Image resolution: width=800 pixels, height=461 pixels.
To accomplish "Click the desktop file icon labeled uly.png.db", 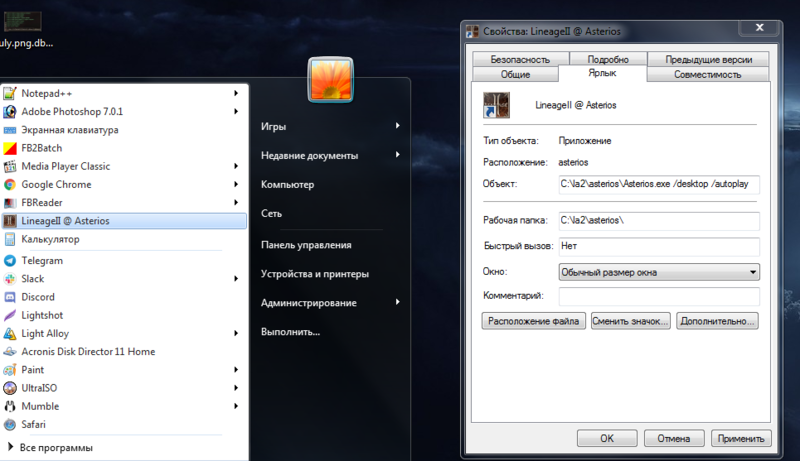I will coord(23,21).
